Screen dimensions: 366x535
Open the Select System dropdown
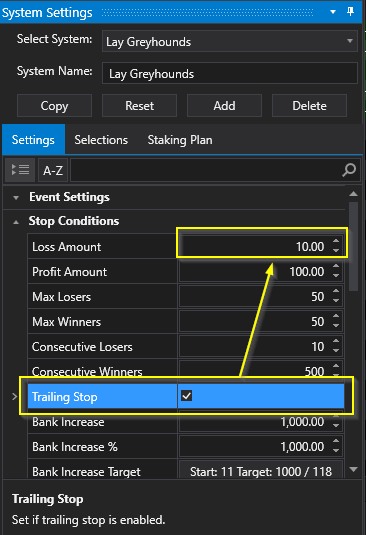coord(230,41)
